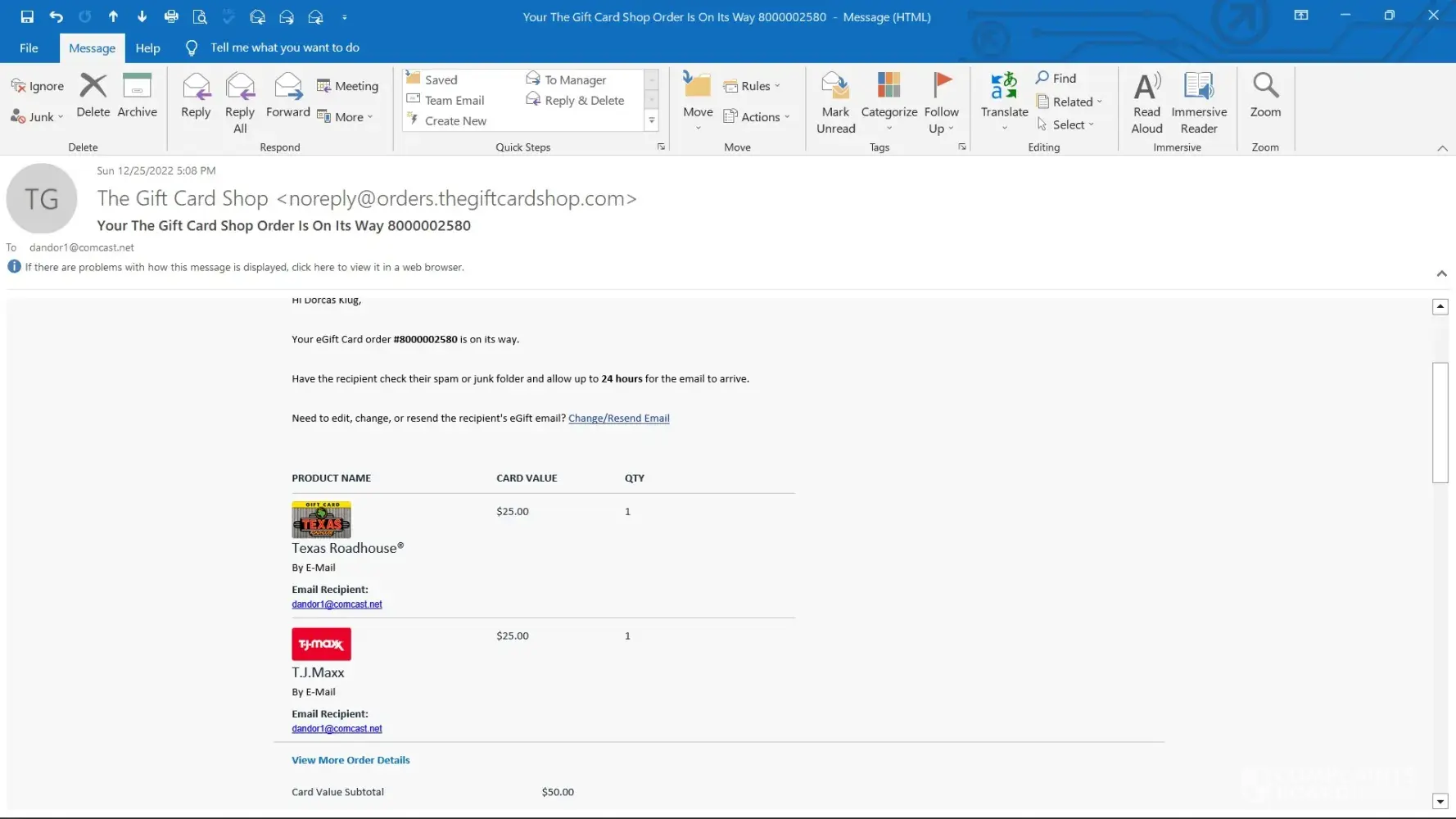This screenshot has height=819, width=1456.
Task: Switch to the Help tab
Action: [147, 48]
